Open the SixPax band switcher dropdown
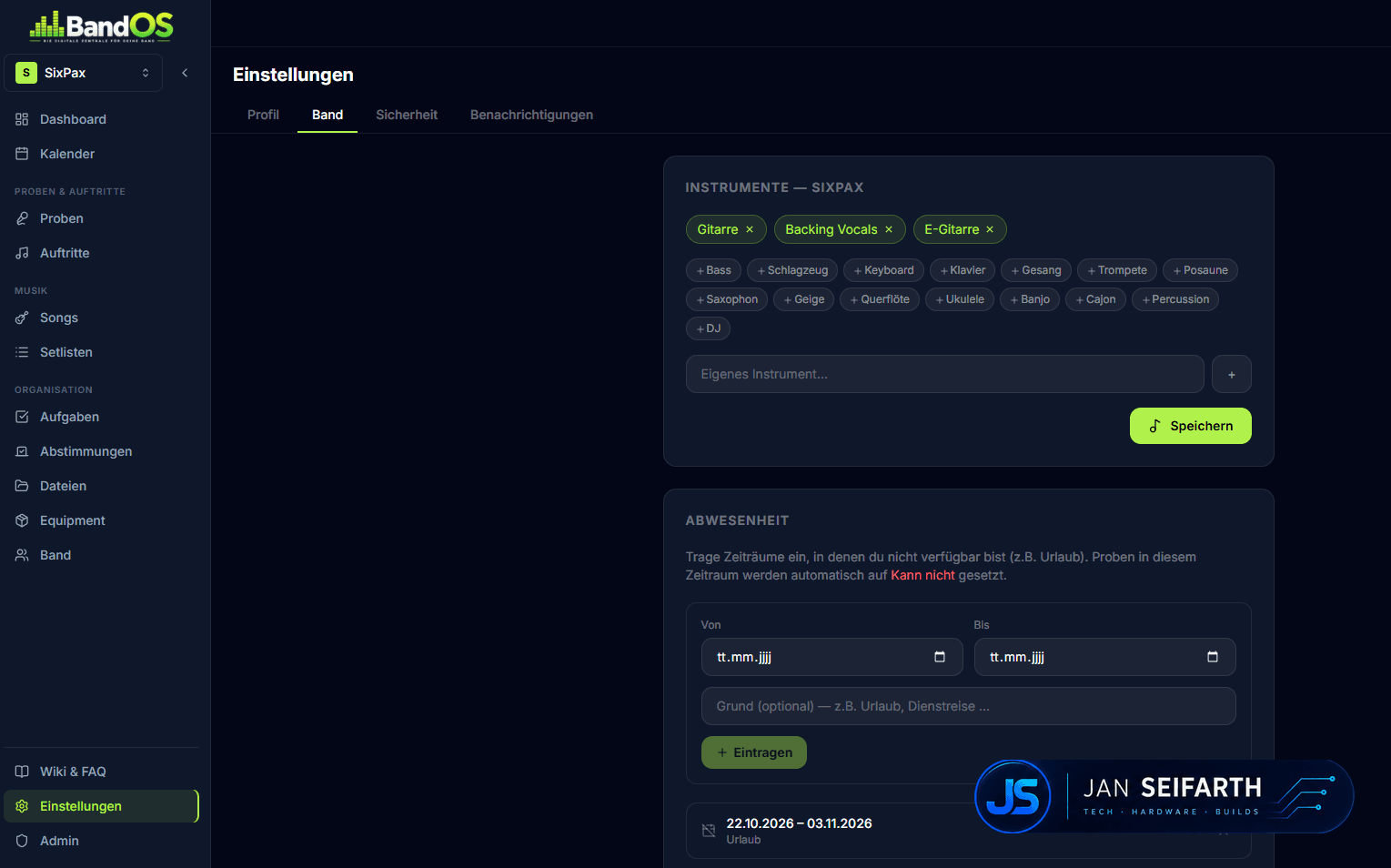 point(84,73)
